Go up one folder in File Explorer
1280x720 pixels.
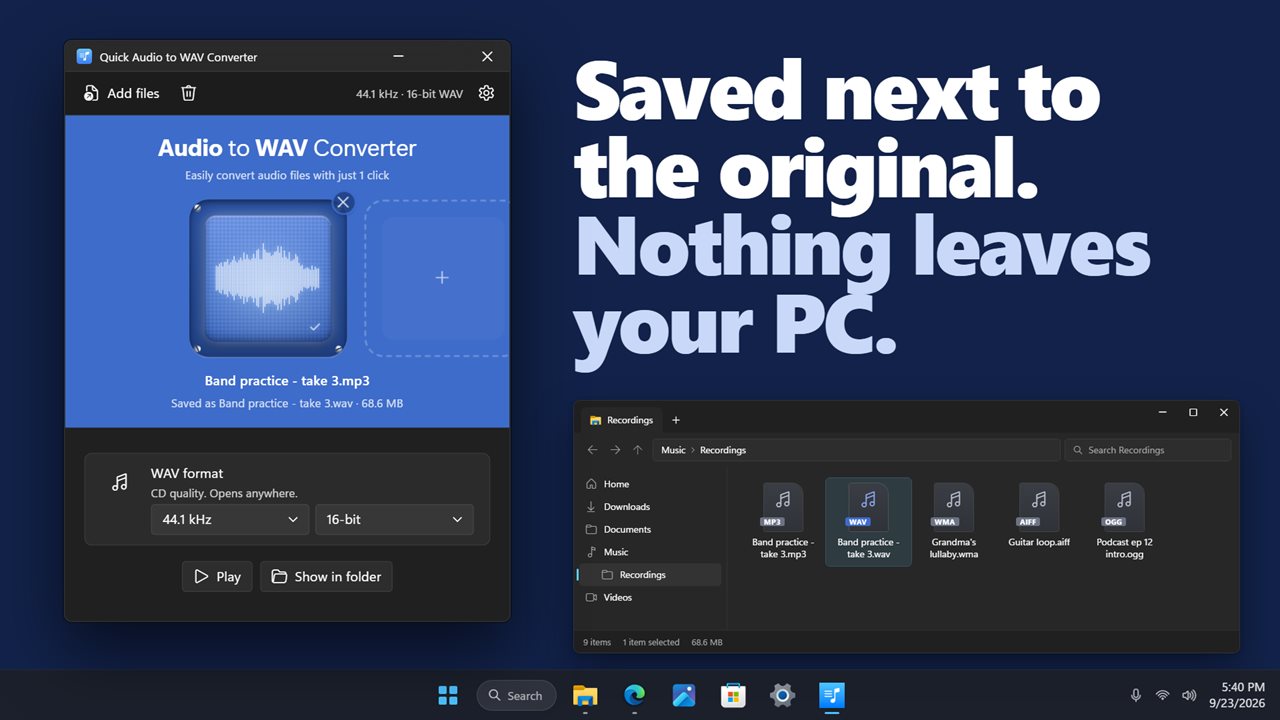tap(637, 450)
